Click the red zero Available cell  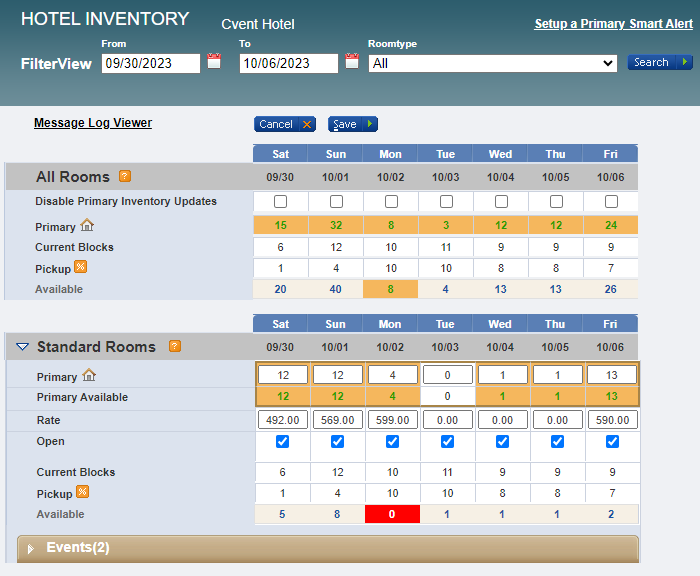[x=392, y=514]
